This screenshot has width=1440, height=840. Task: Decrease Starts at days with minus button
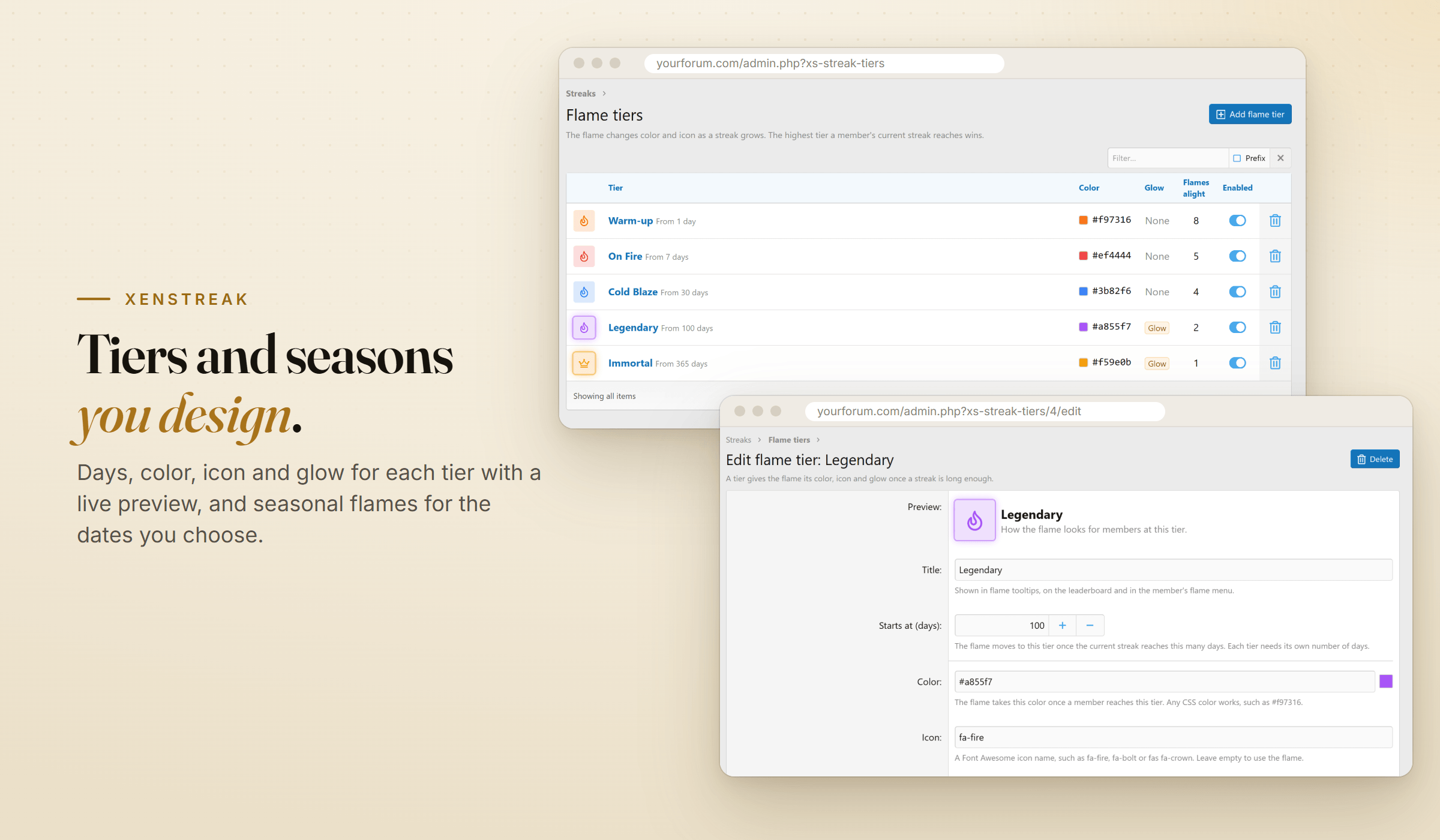coord(1090,625)
